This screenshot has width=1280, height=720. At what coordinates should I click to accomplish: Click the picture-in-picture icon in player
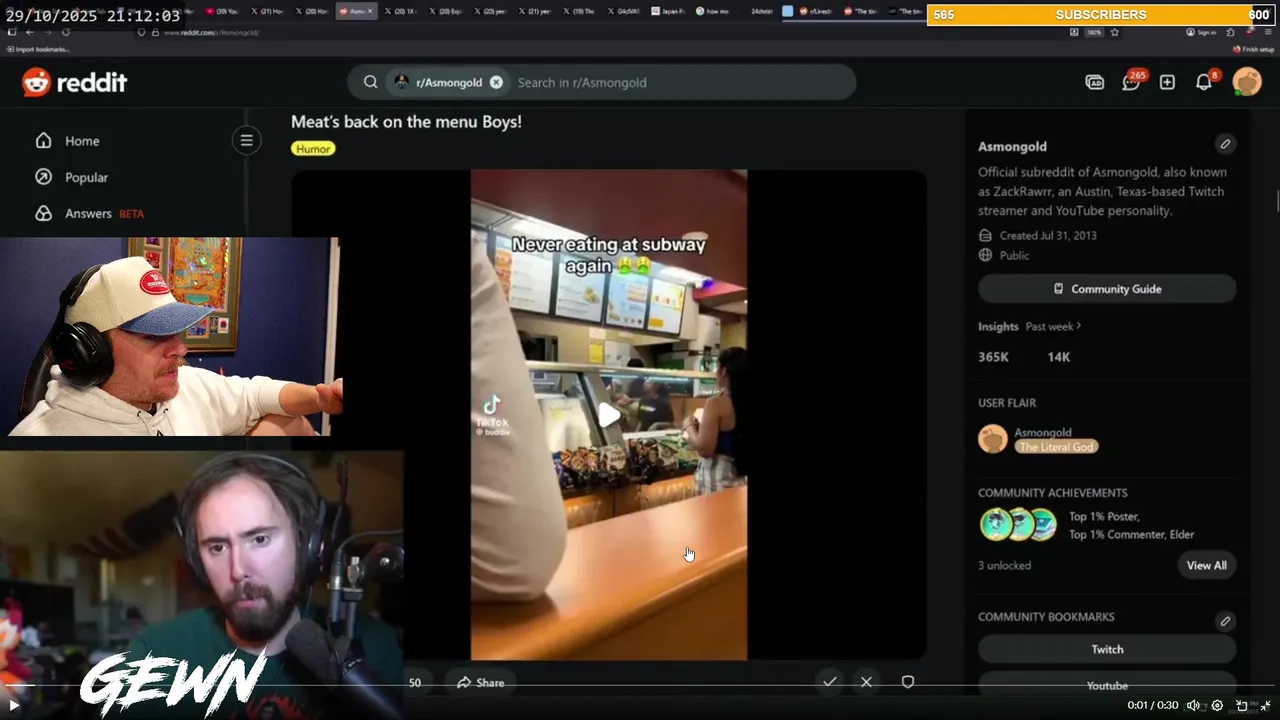[x=1242, y=705]
